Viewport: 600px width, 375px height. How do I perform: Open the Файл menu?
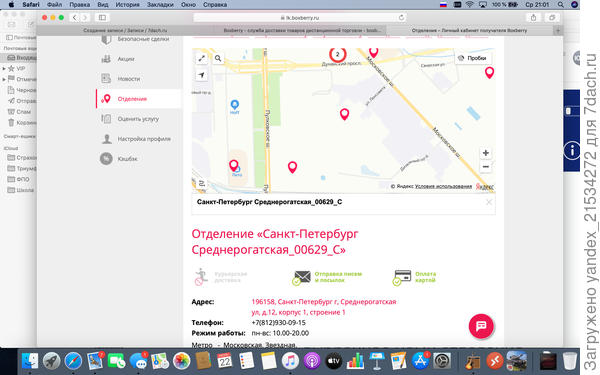54,5
